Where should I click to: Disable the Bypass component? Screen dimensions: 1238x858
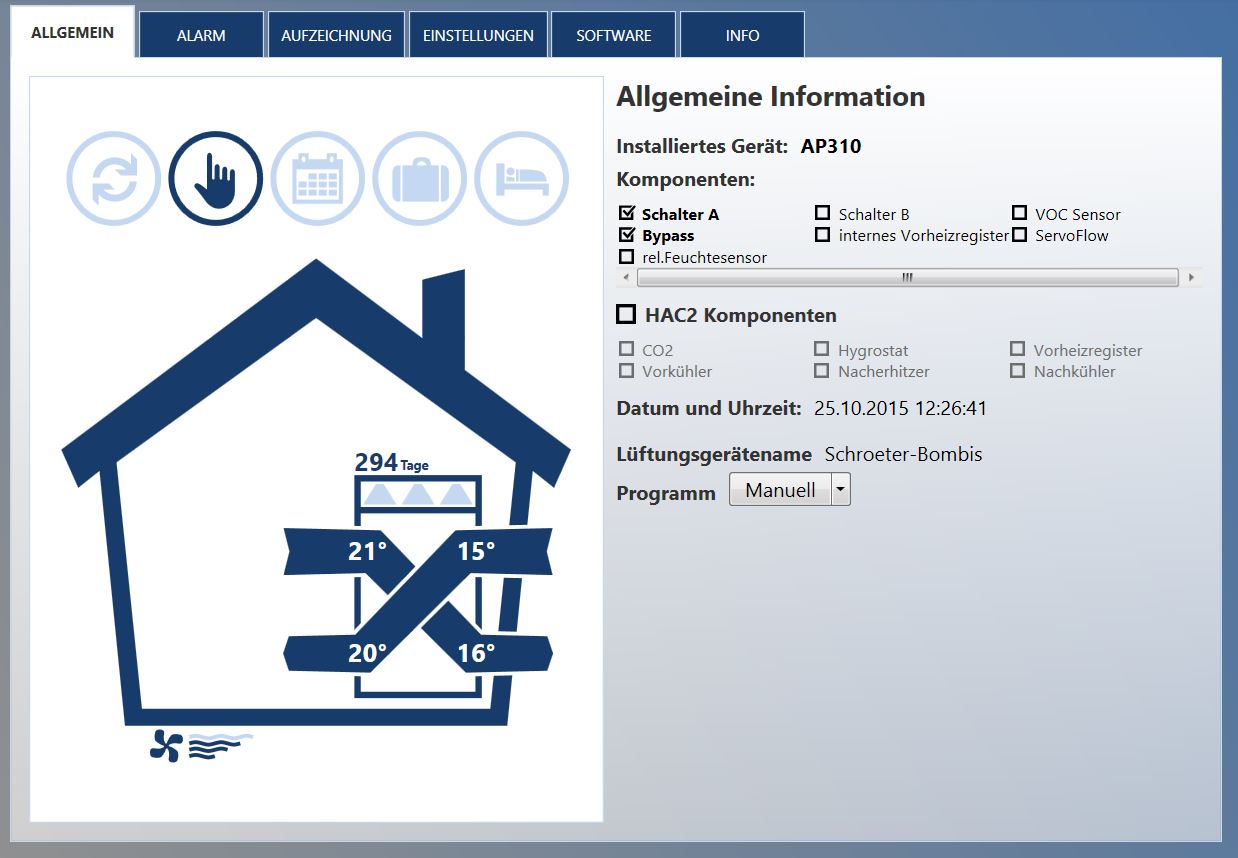click(x=627, y=234)
